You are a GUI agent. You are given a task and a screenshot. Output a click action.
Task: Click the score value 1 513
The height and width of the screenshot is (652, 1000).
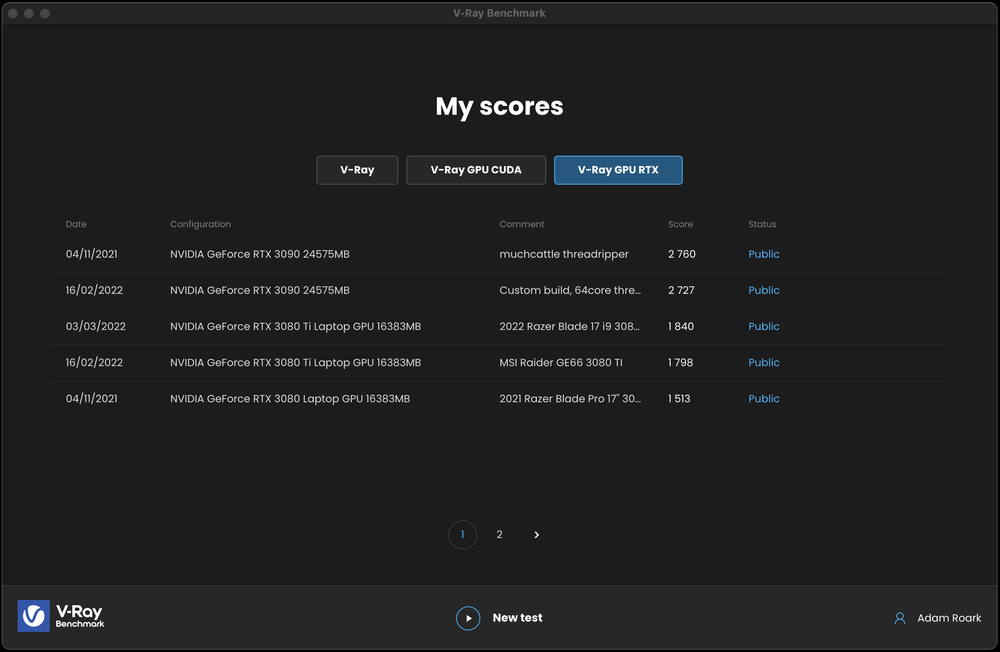(x=679, y=399)
